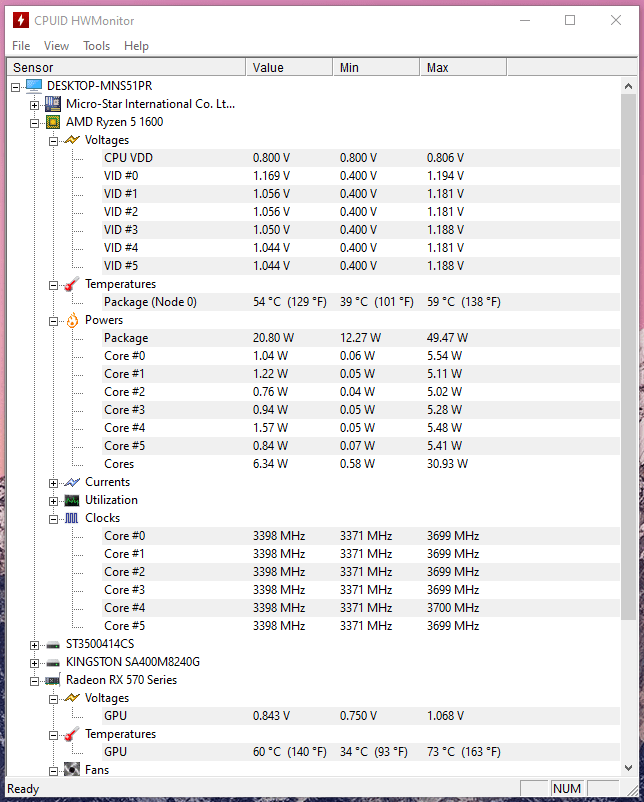Open the View menu

click(x=56, y=46)
